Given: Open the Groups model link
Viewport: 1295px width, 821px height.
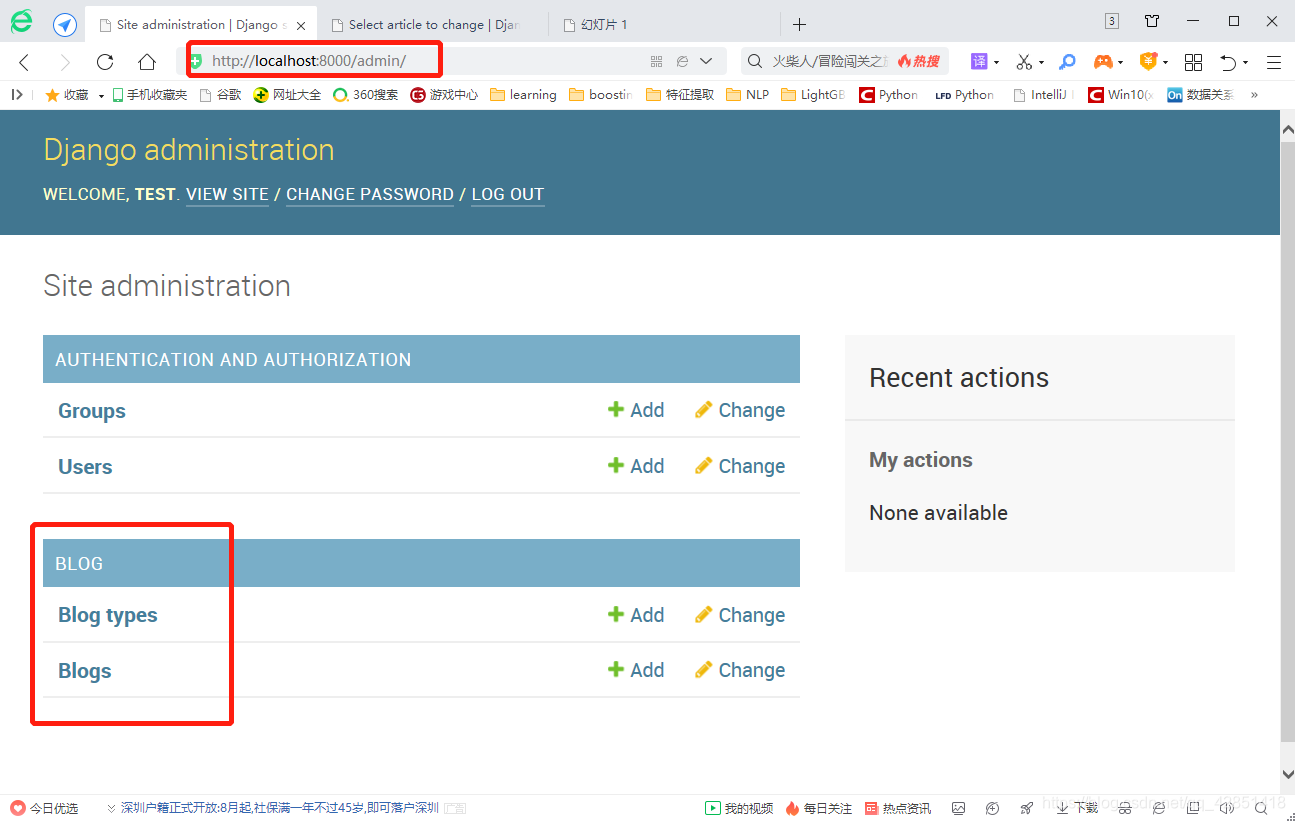Looking at the screenshot, I should (92, 411).
